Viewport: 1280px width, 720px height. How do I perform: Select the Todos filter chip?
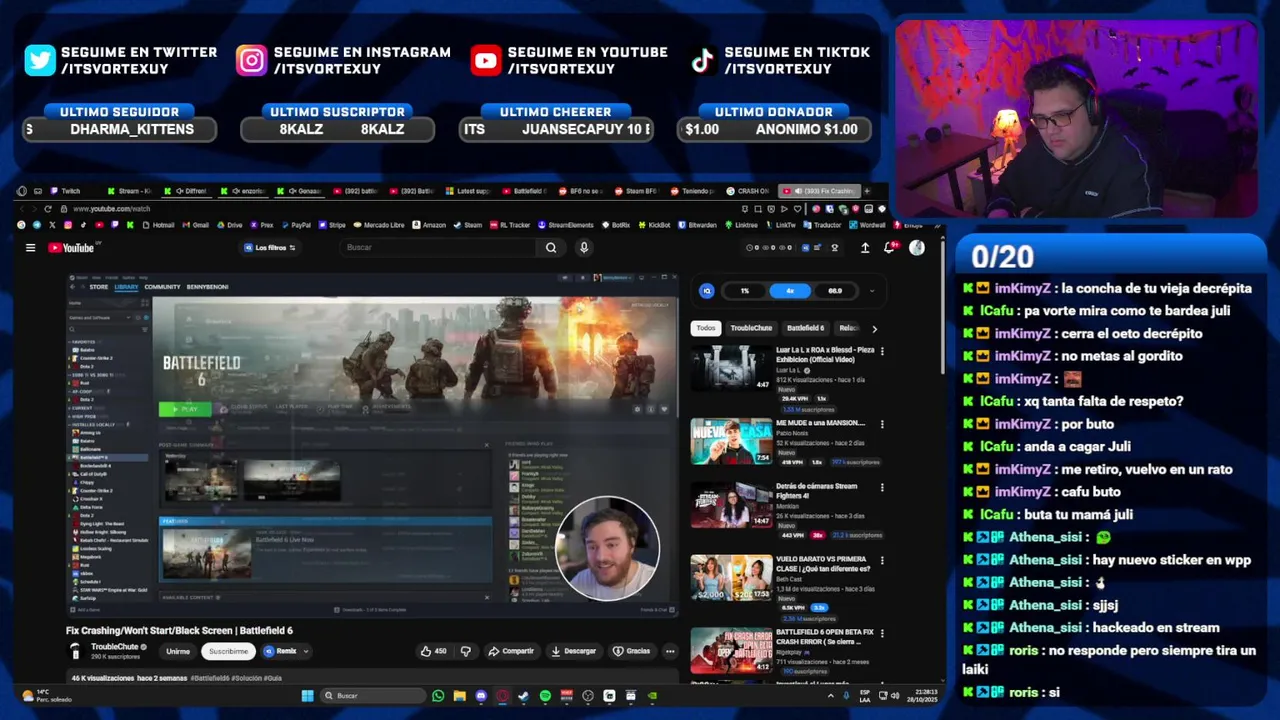(x=706, y=328)
